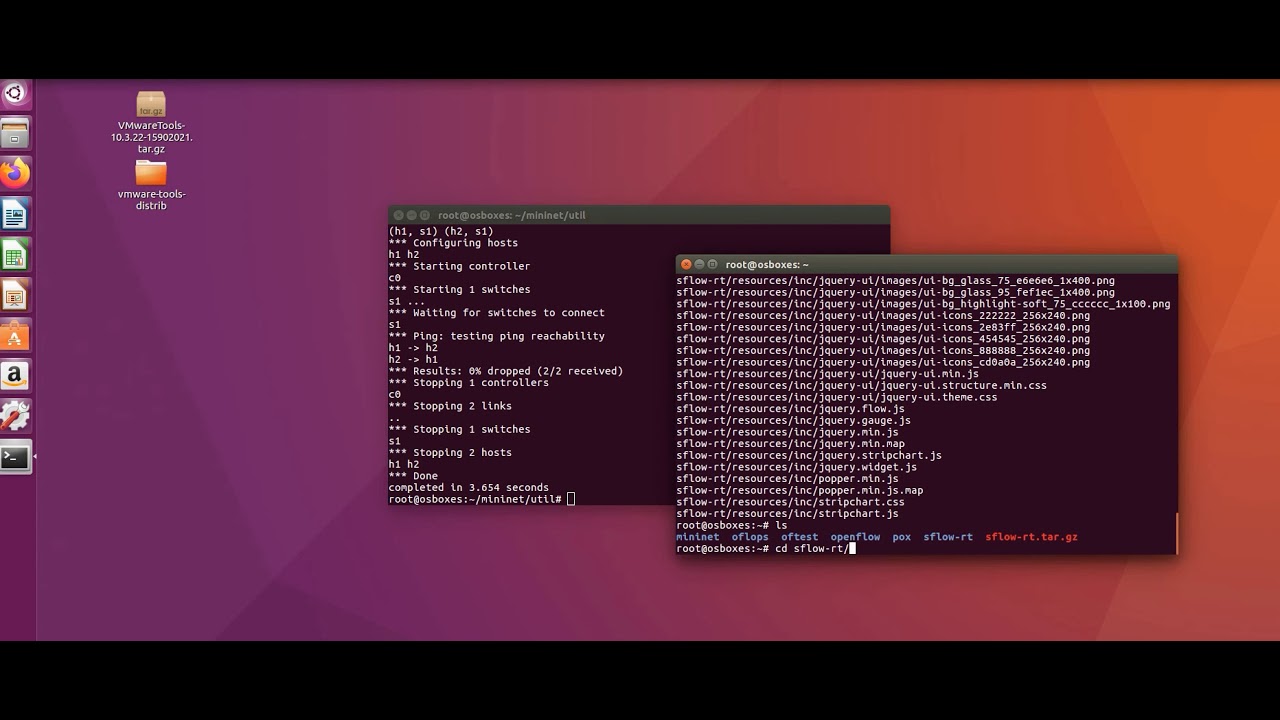1280x720 pixels.
Task: Select VMwareTools tar.gz desktop file
Action: 151,123
